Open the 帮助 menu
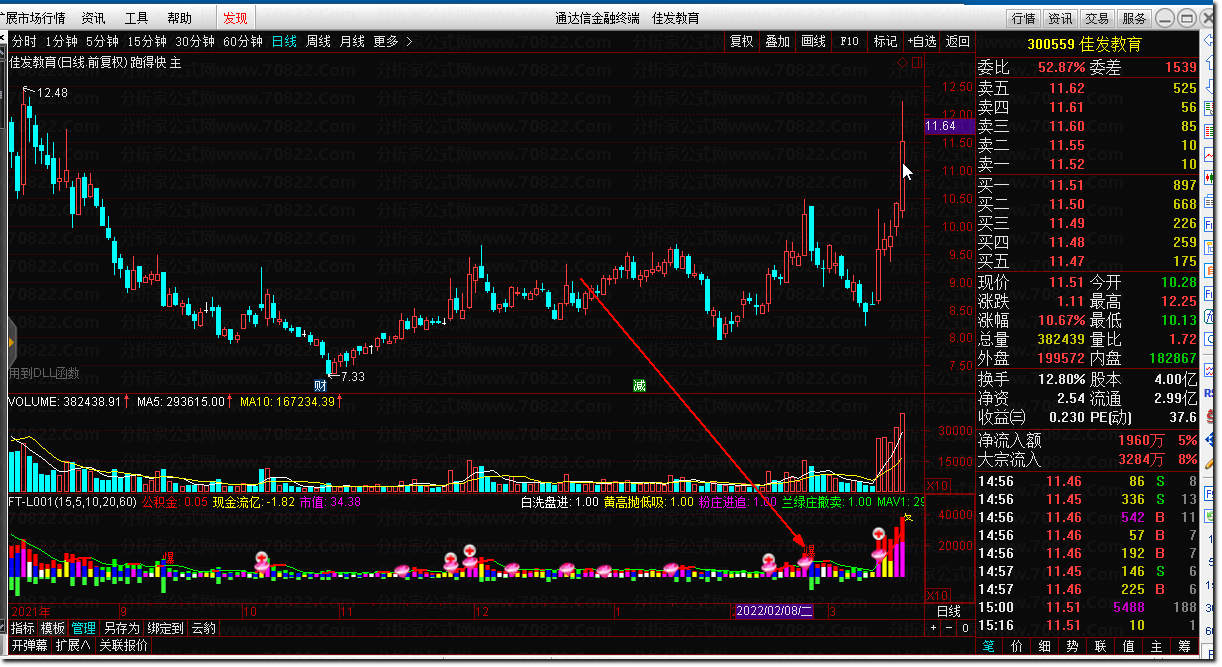The image size is (1222, 667). (179, 18)
